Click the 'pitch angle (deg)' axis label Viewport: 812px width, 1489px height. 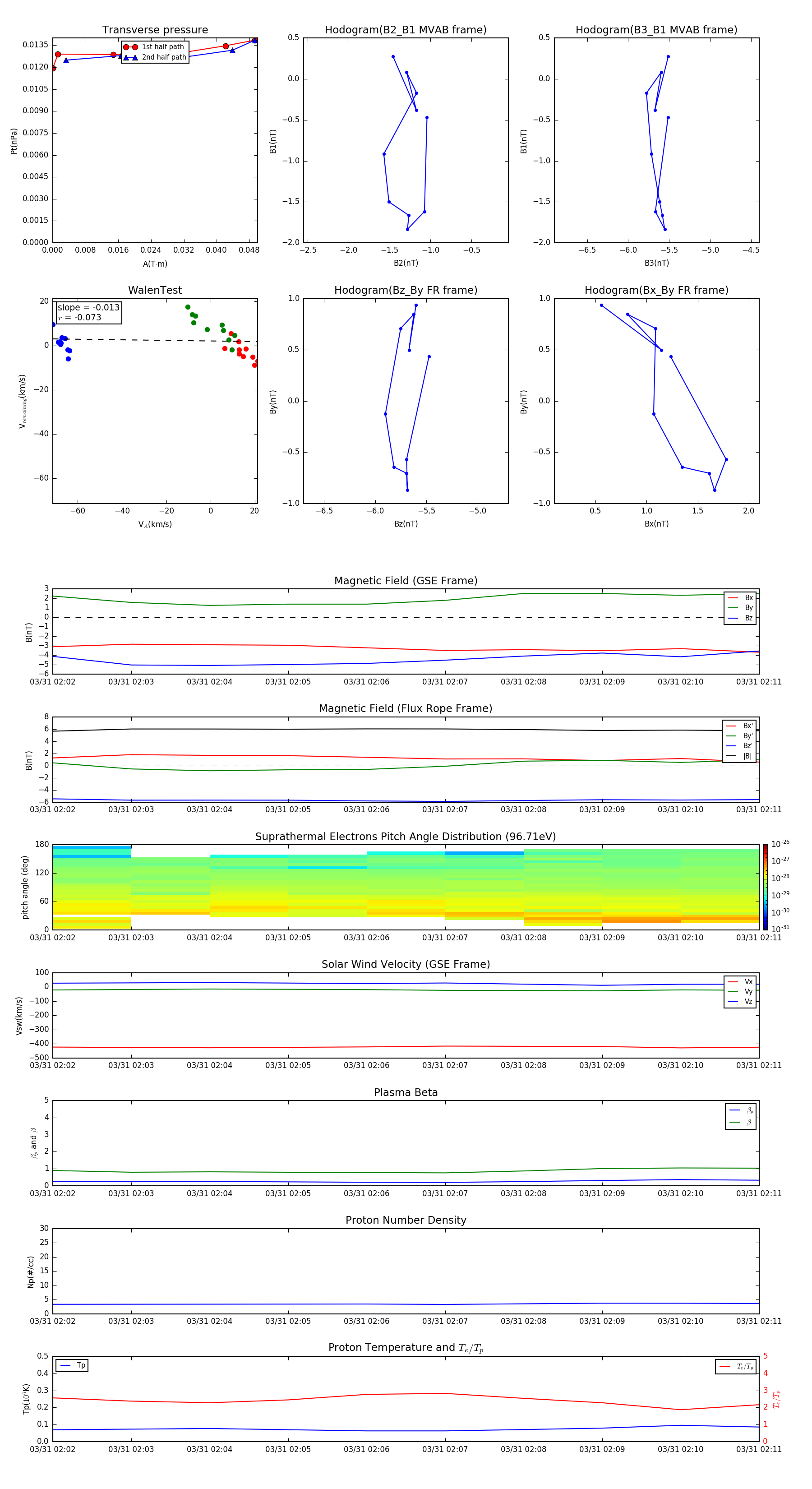[25, 887]
